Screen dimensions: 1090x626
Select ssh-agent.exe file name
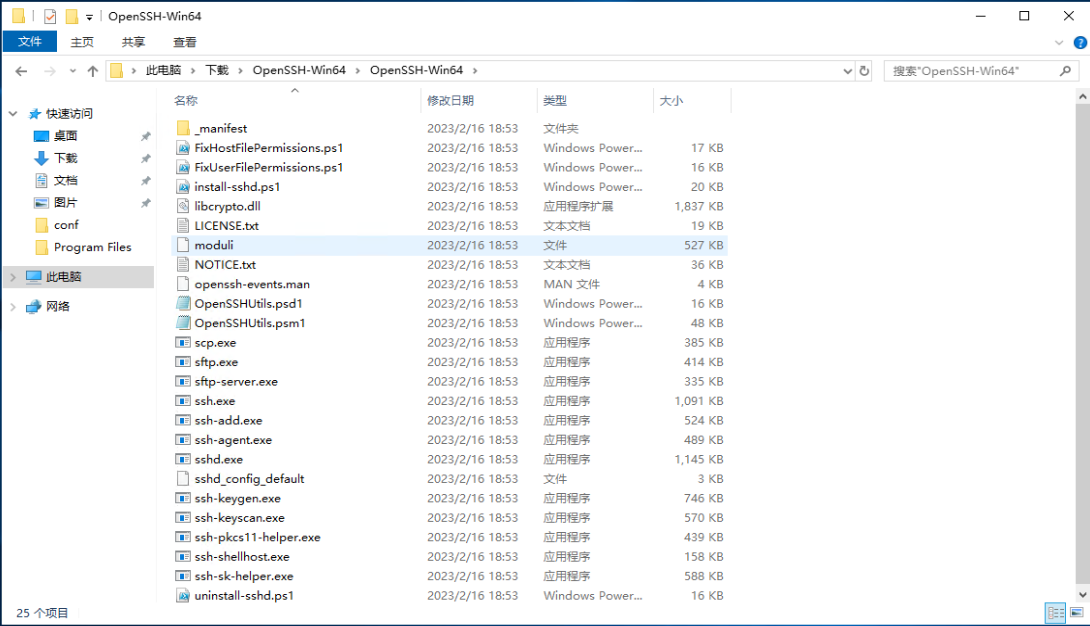coord(234,440)
